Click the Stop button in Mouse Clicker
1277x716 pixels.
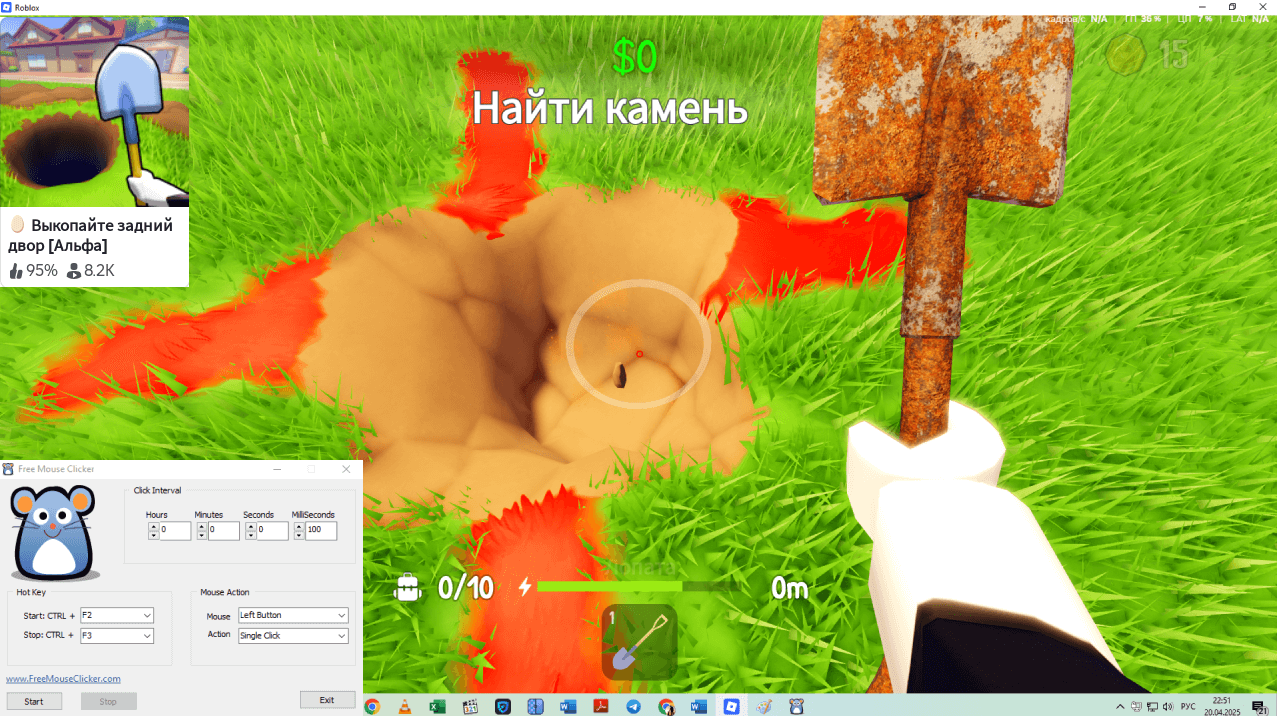tap(108, 701)
